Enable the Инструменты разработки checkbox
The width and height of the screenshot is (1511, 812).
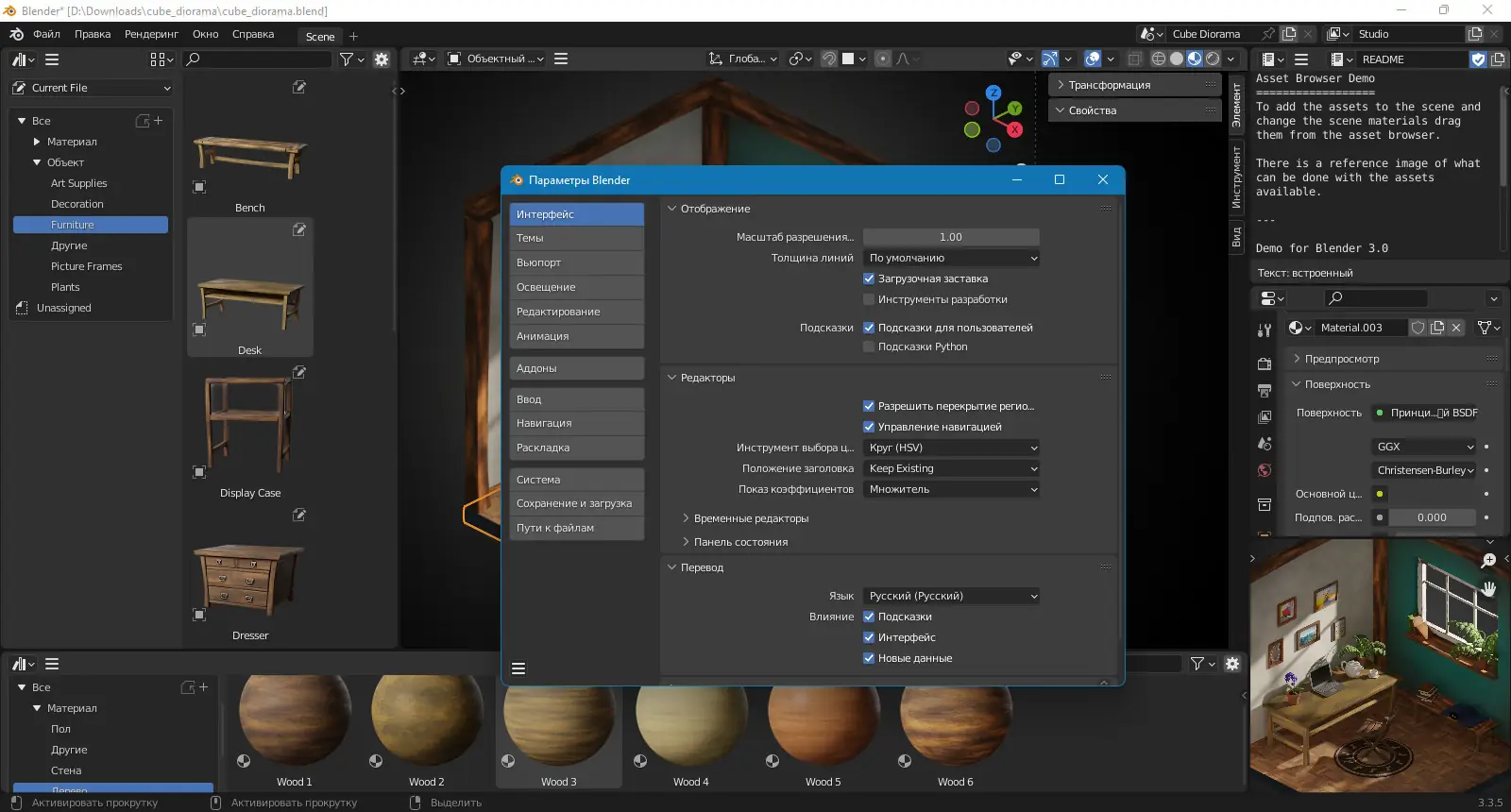coord(869,299)
